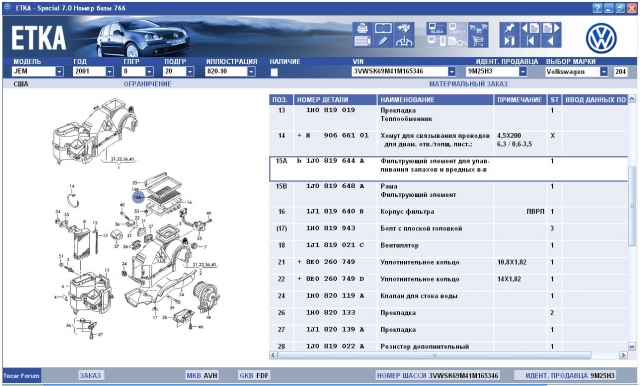The image size is (640, 386).
Task: Click the printer icon in the toolbar
Action: tap(362, 28)
